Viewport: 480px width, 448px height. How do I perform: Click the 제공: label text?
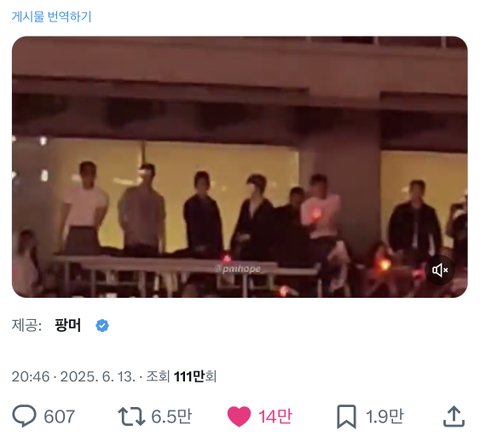click(27, 325)
